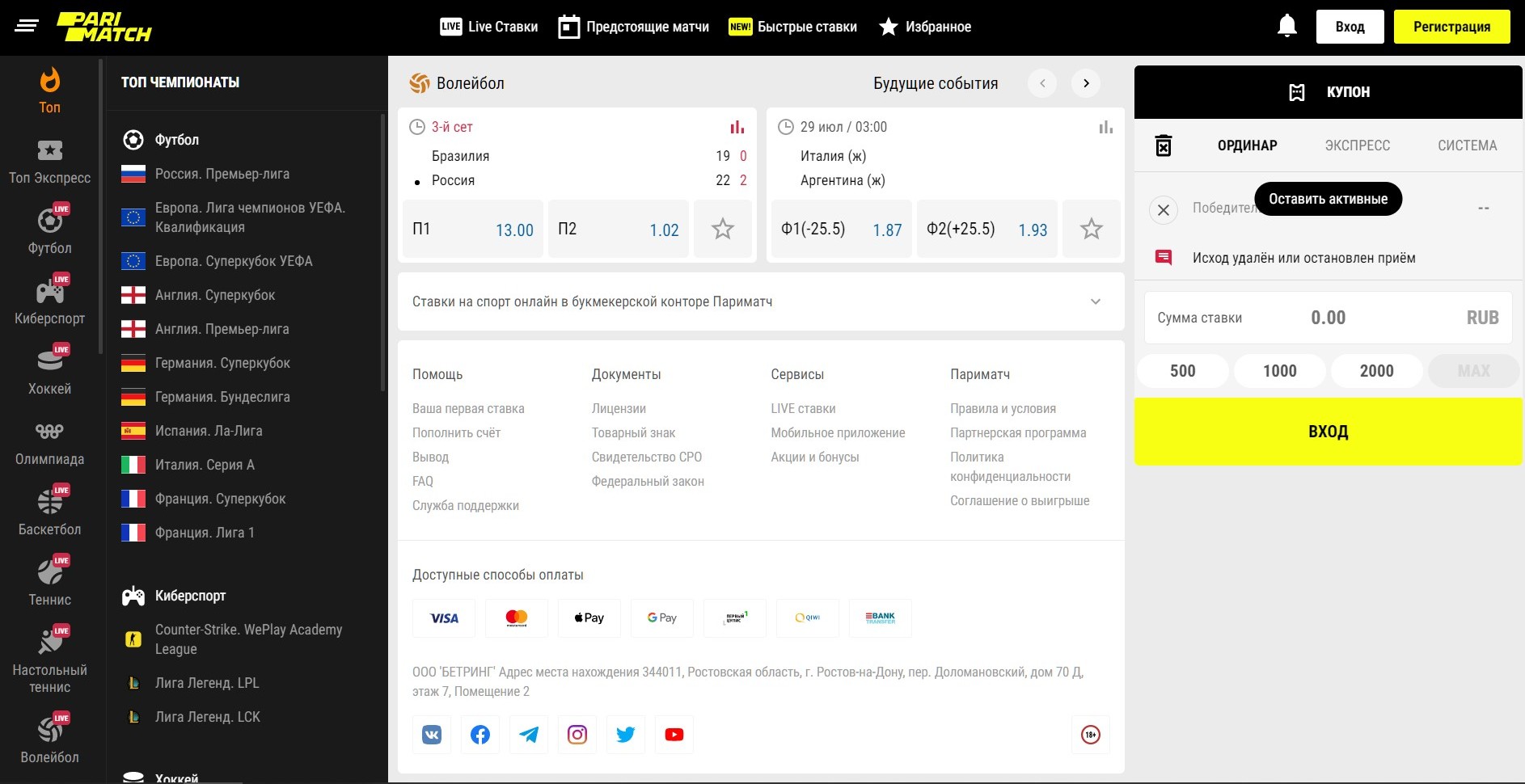The width and height of the screenshot is (1525, 784).
Task: Open Мобильное приложение link
Action: [838, 432]
